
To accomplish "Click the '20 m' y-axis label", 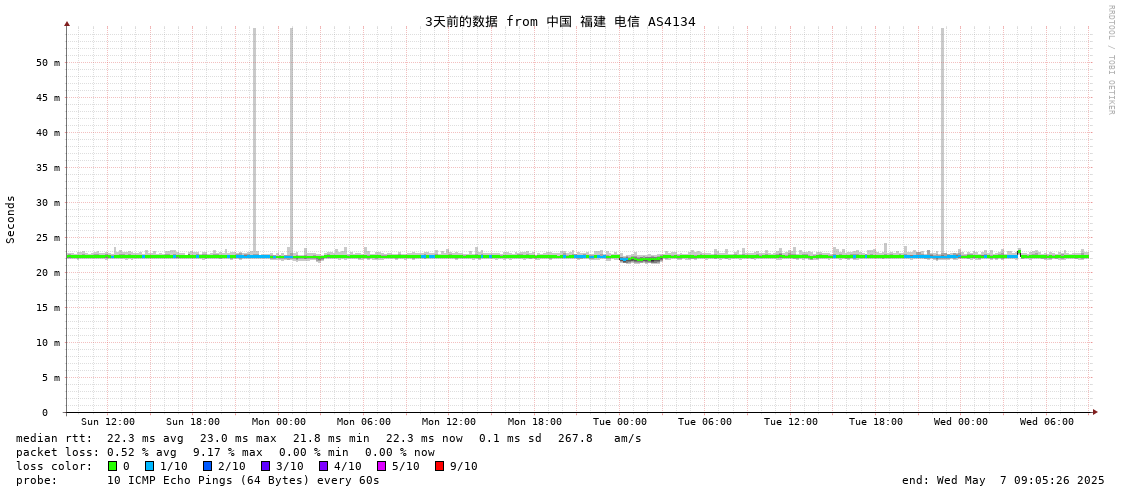I will (48, 272).
